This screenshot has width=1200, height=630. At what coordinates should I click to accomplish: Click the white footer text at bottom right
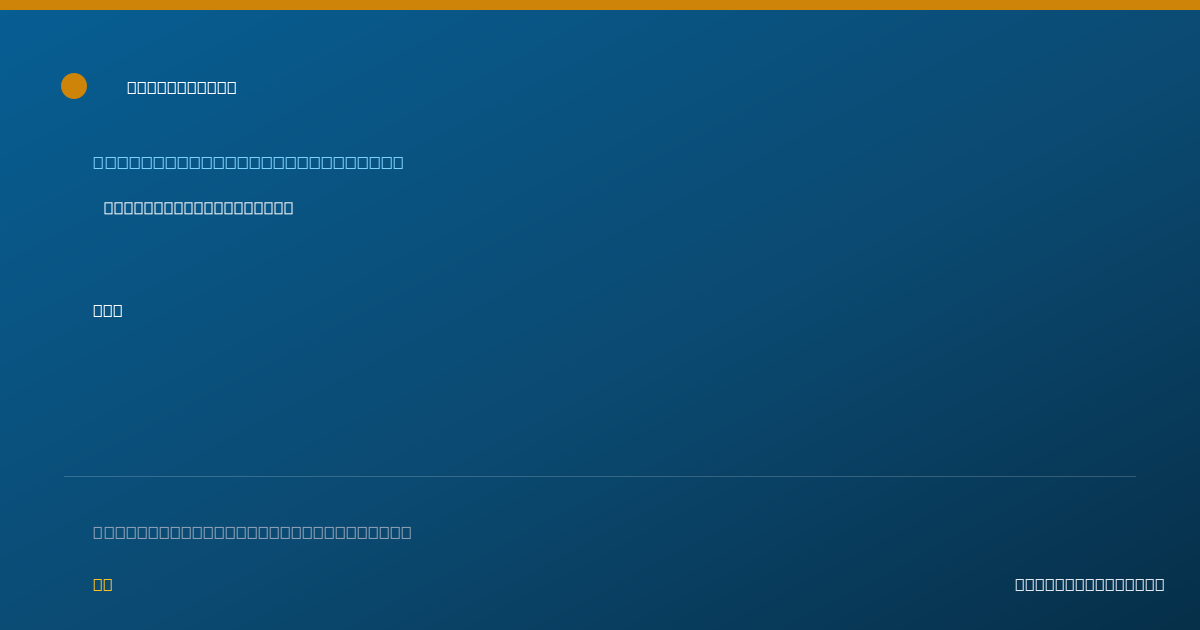click(1089, 584)
